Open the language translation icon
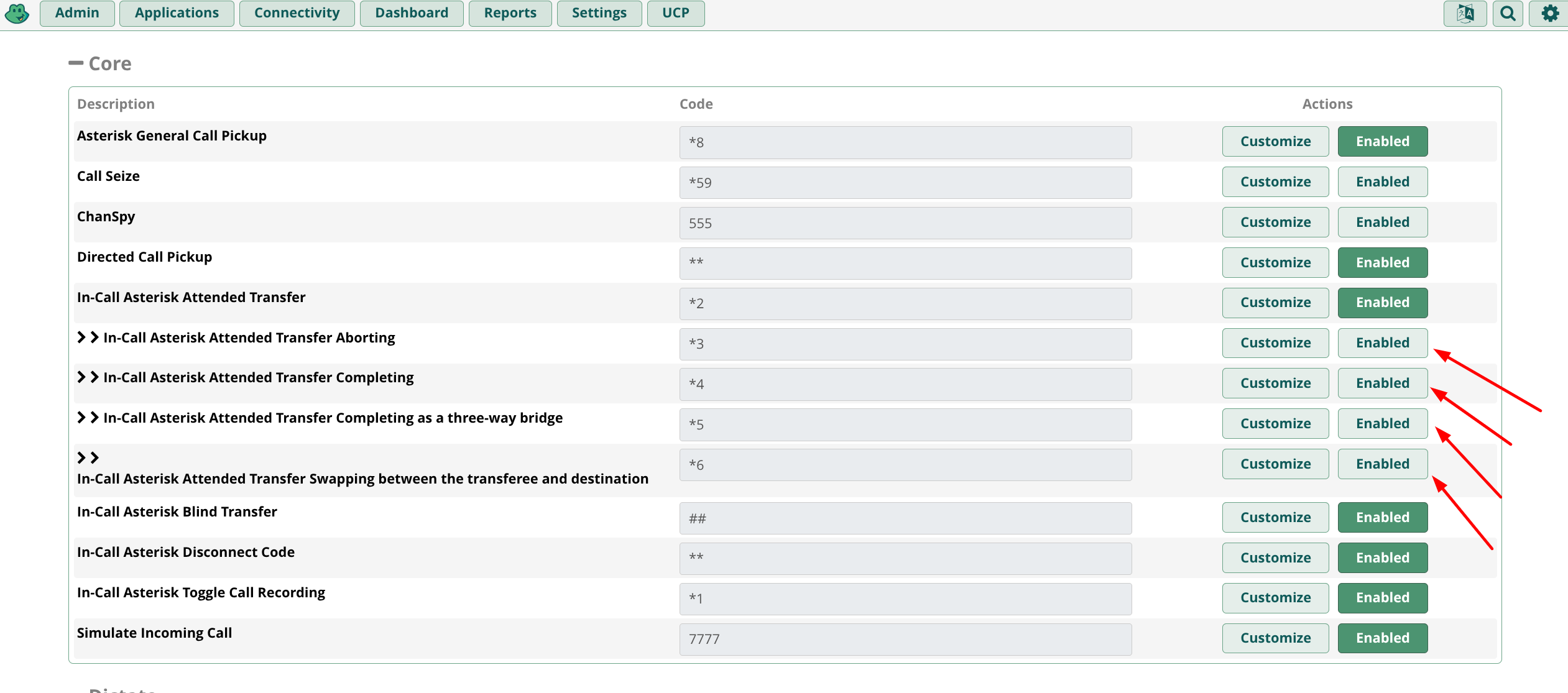This screenshot has height=693, width=1568. pyautogui.click(x=1465, y=14)
